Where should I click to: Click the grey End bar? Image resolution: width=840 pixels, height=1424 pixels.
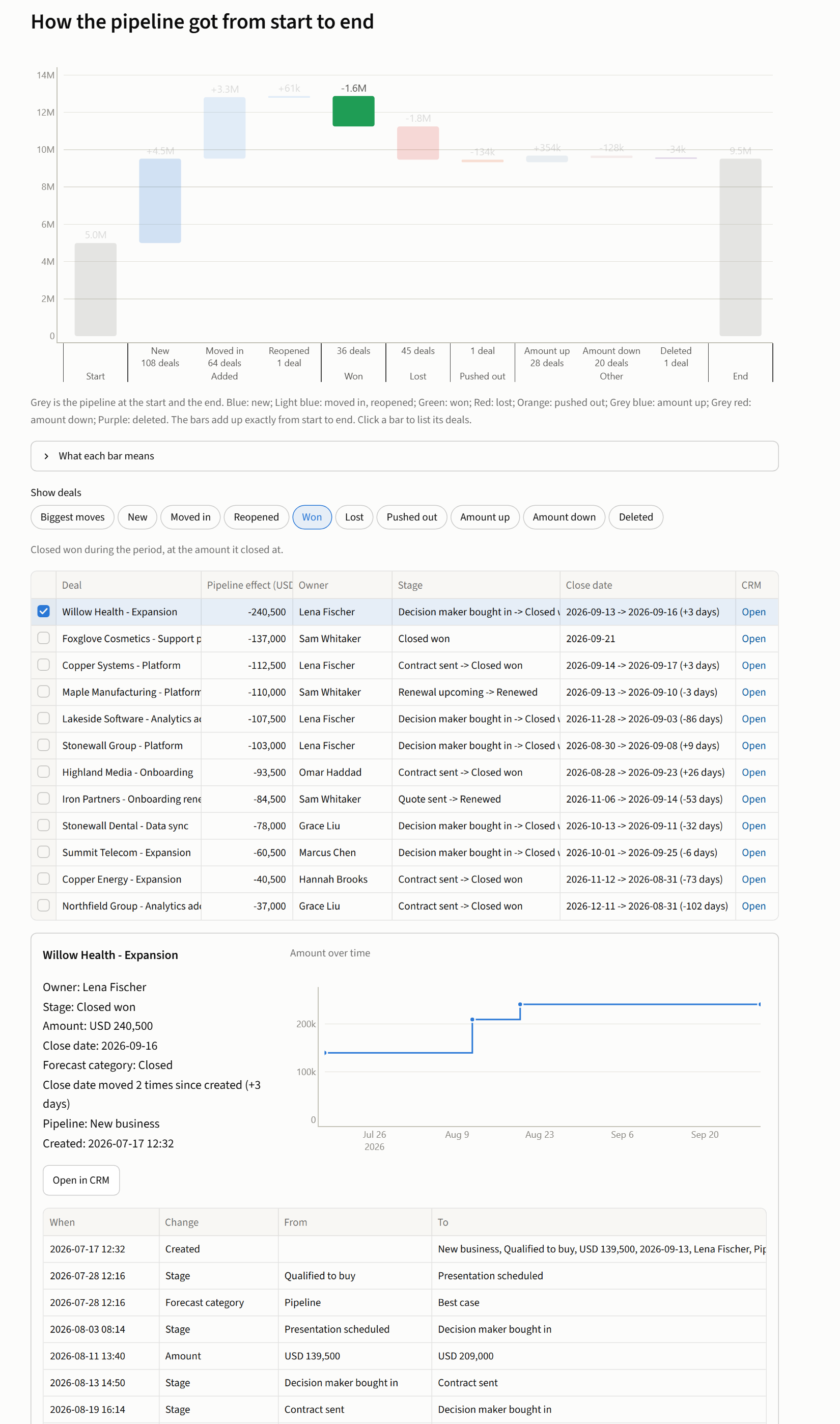(740, 248)
